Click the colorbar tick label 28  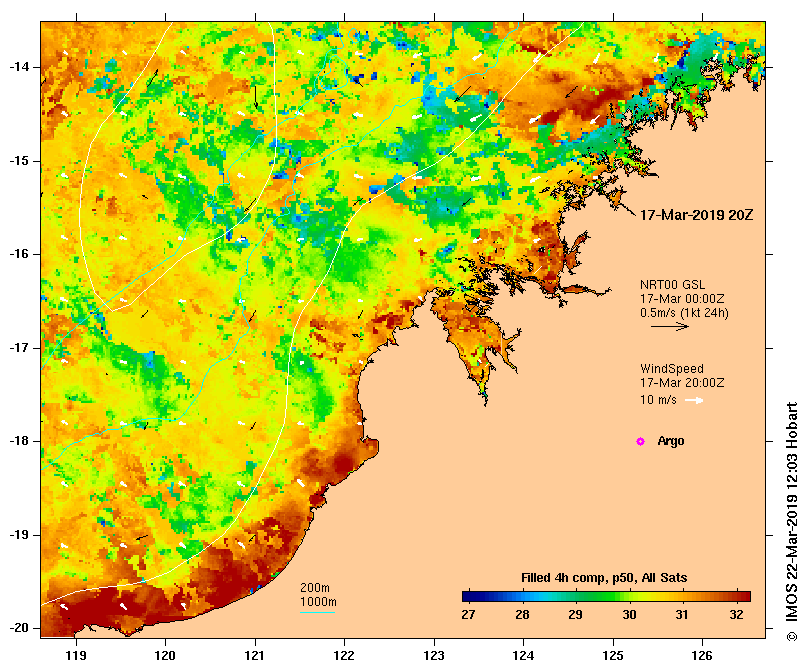(522, 615)
